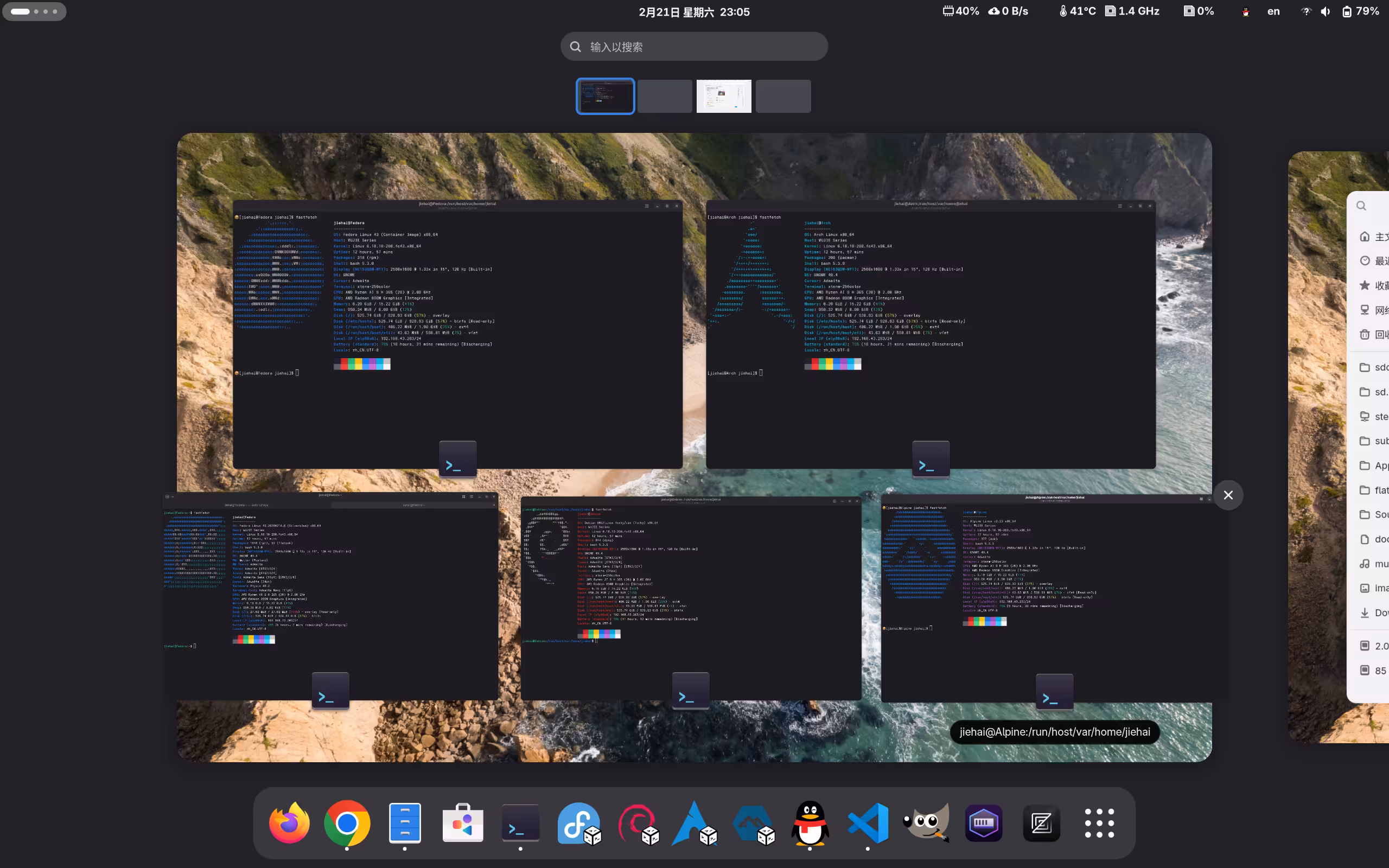Switch to the second workspace thumbnail
The image size is (1389, 868).
coord(665,96)
